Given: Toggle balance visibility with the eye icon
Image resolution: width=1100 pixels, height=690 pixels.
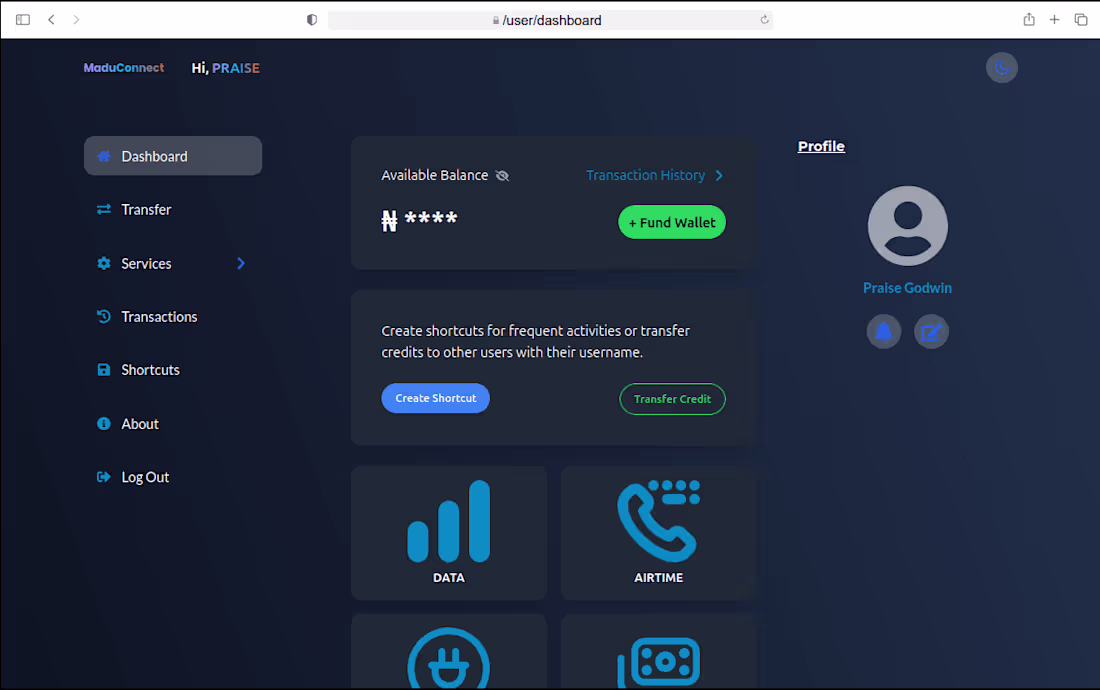Looking at the screenshot, I should (x=503, y=175).
